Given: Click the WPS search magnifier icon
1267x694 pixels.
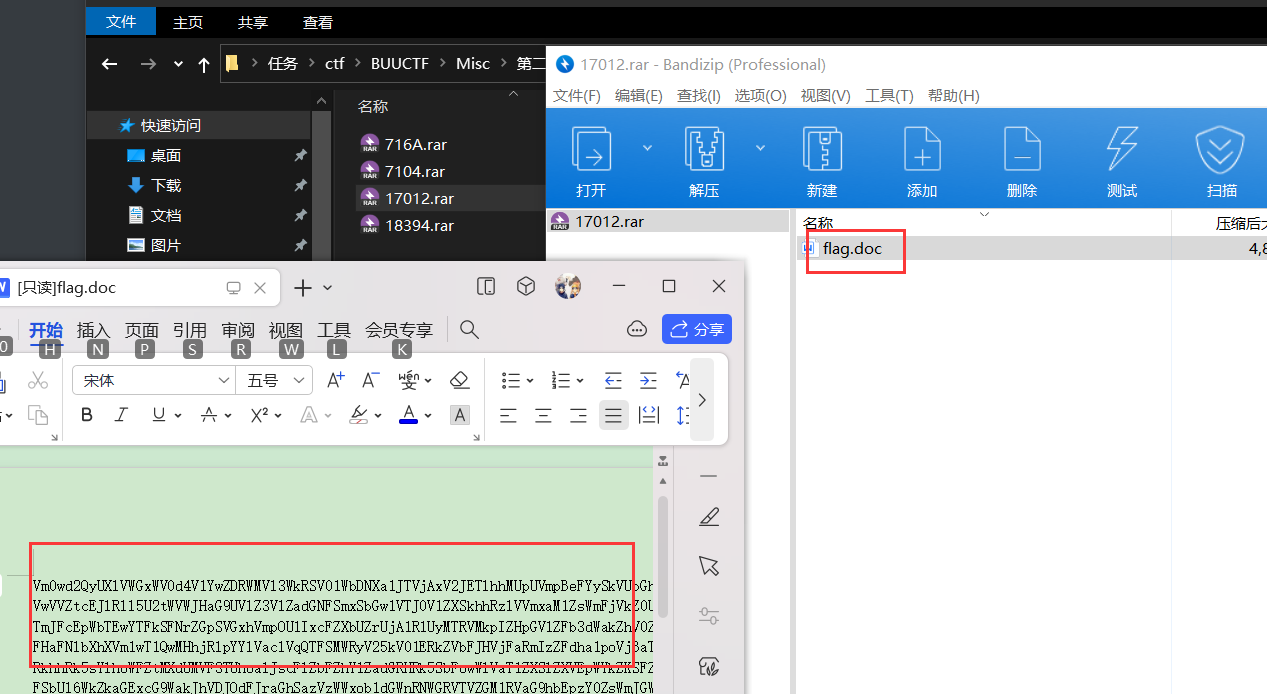Looking at the screenshot, I should (x=469, y=329).
